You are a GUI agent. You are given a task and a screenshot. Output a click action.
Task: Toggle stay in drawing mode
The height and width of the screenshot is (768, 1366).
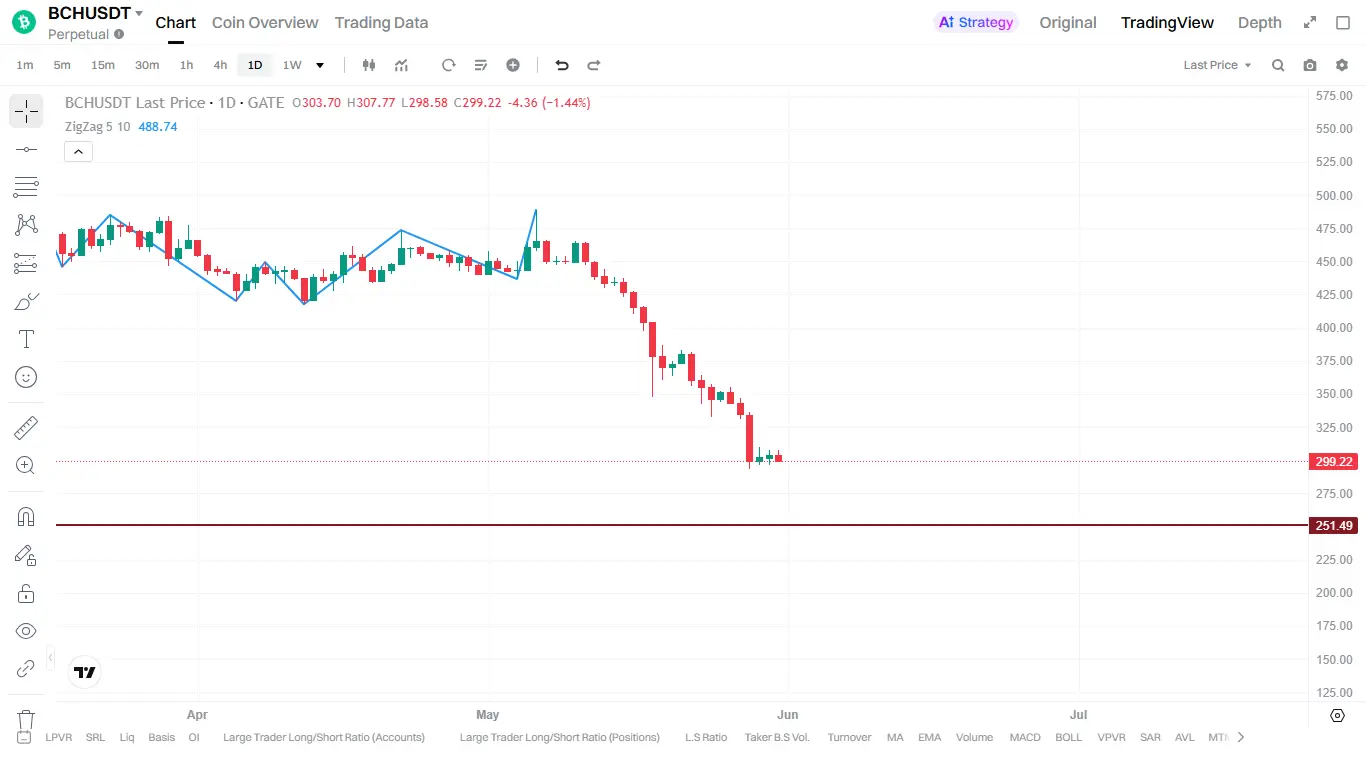[x=26, y=555]
